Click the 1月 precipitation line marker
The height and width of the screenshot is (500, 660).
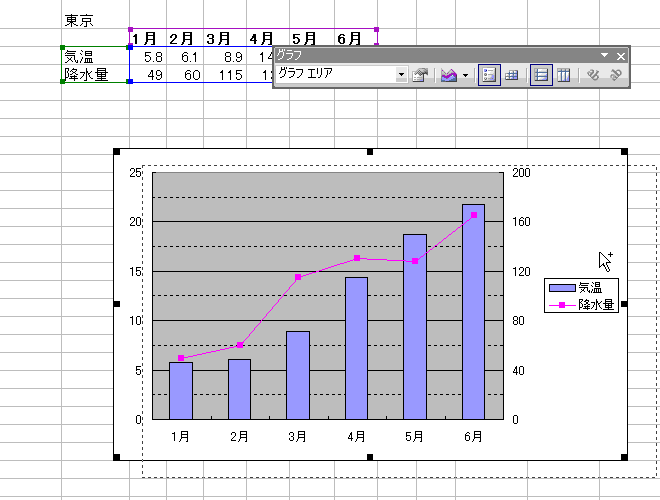click(181, 358)
